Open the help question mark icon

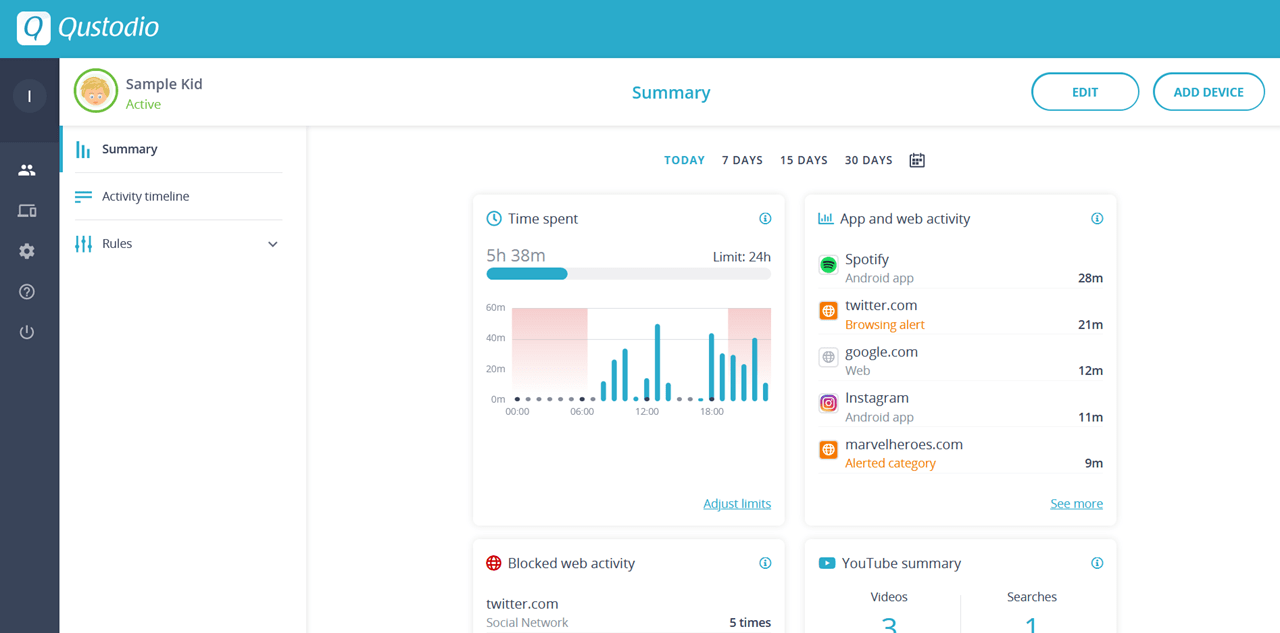coord(27,292)
